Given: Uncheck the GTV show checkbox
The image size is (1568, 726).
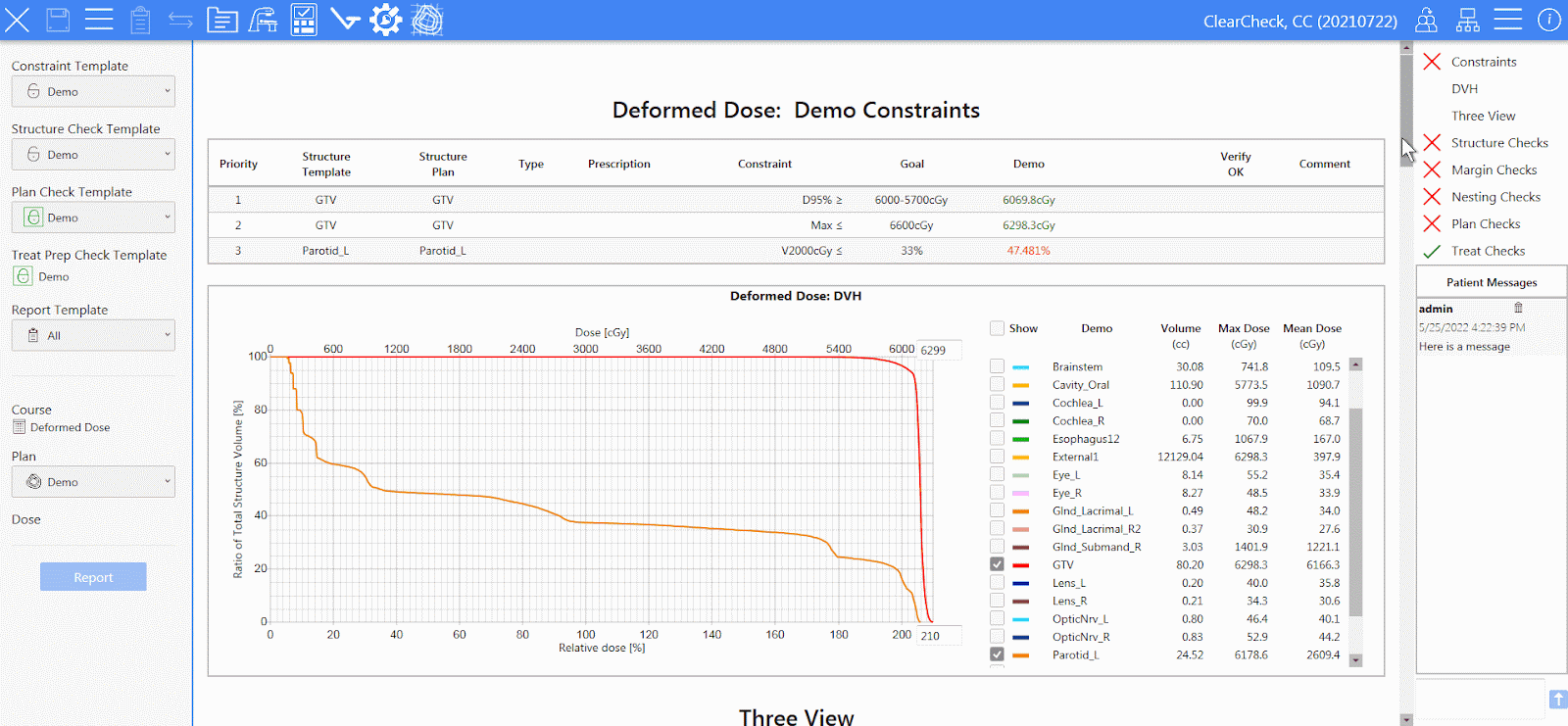Looking at the screenshot, I should coord(997,564).
